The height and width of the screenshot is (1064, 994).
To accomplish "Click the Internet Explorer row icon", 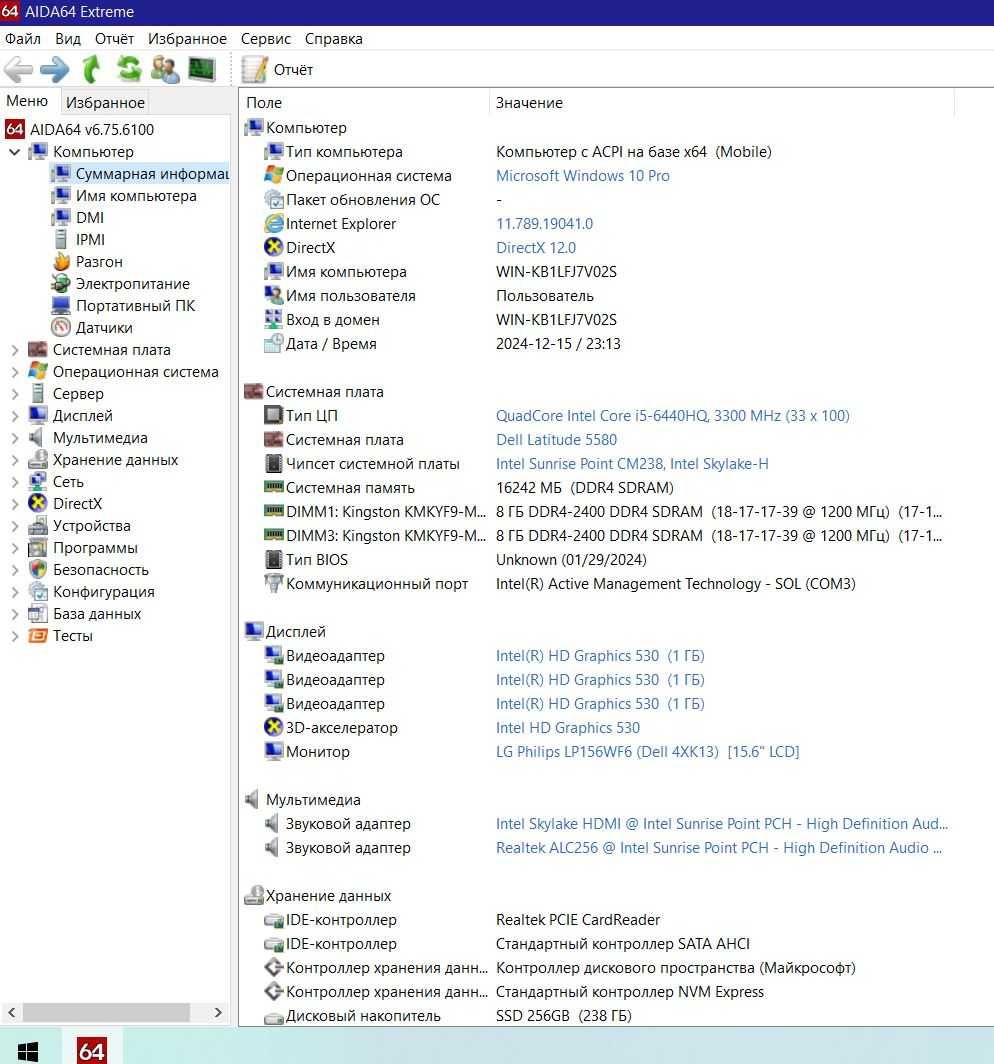I will (273, 223).
